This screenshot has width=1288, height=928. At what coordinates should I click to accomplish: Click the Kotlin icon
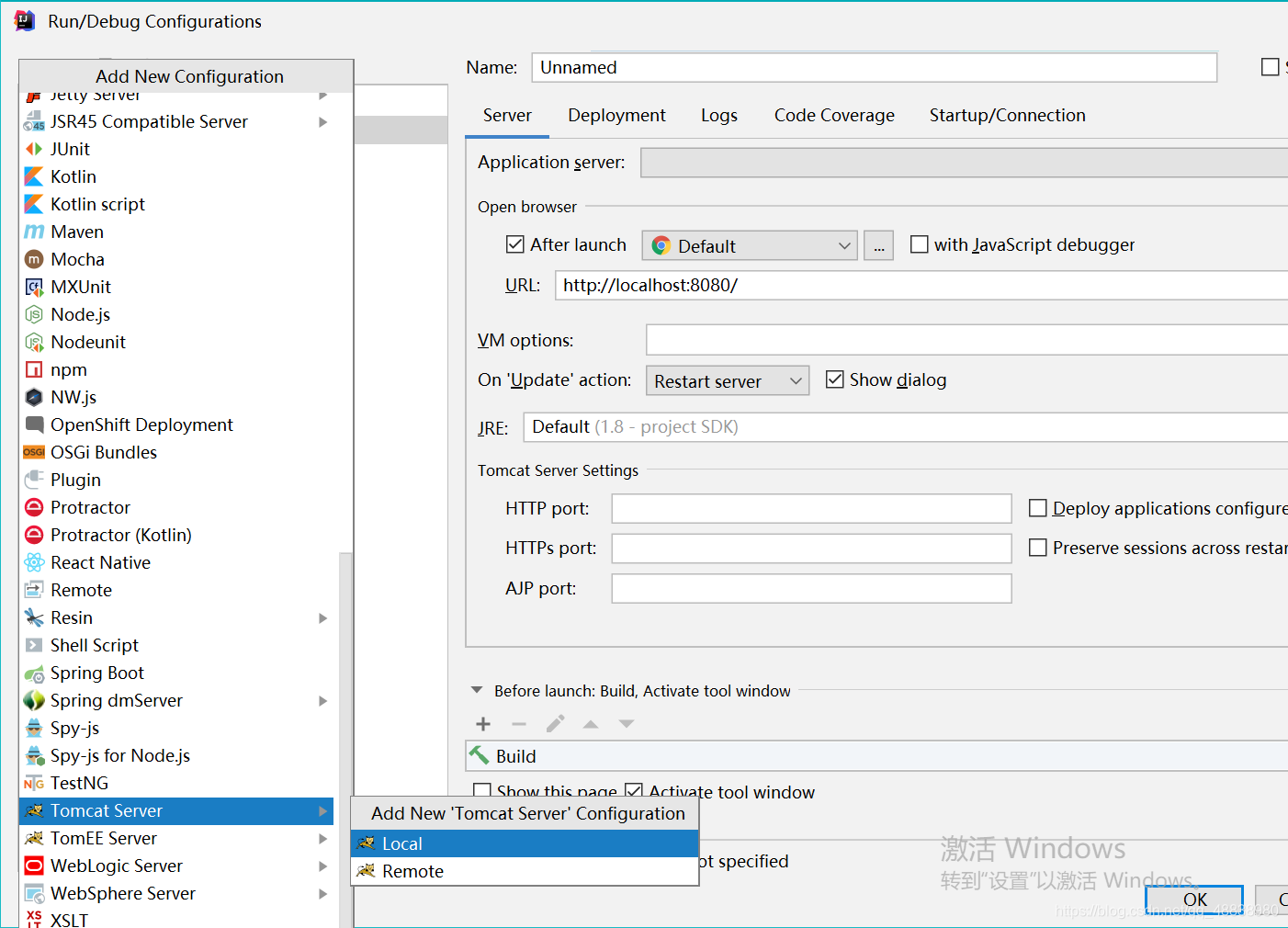pyautogui.click(x=34, y=176)
